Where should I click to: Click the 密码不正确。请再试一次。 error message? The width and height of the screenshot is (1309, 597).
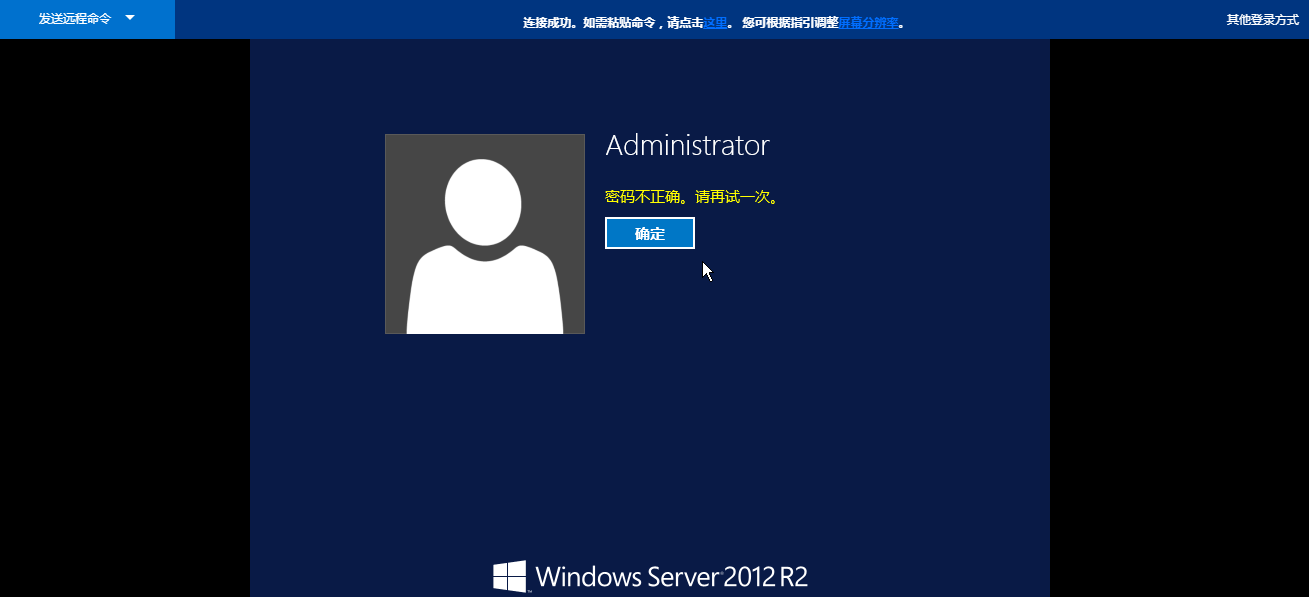pyautogui.click(x=692, y=197)
